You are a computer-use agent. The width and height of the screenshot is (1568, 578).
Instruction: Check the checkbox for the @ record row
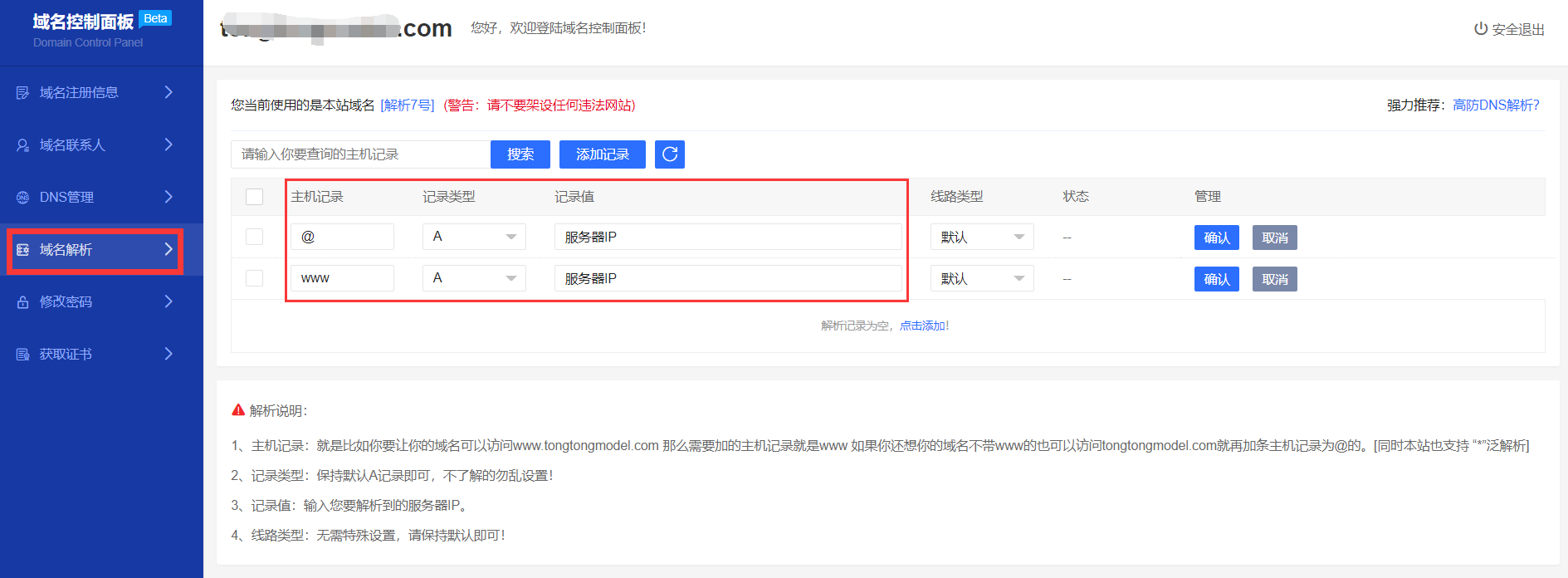coord(255,237)
